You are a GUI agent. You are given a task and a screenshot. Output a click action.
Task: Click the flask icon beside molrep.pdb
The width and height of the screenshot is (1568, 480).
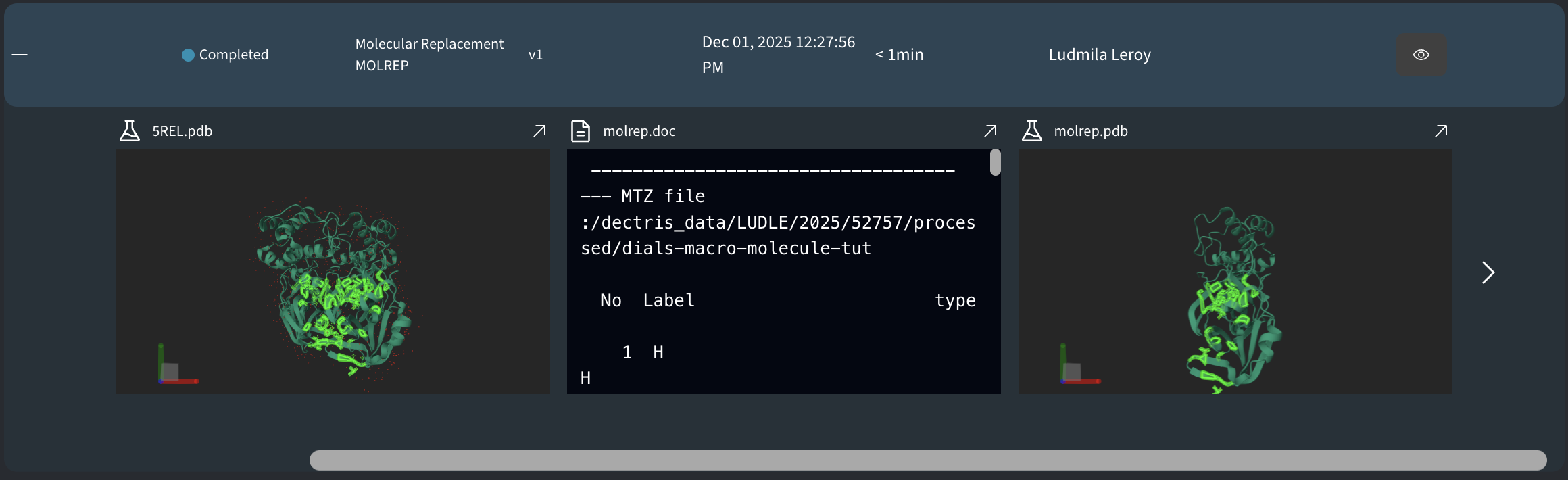1031,130
